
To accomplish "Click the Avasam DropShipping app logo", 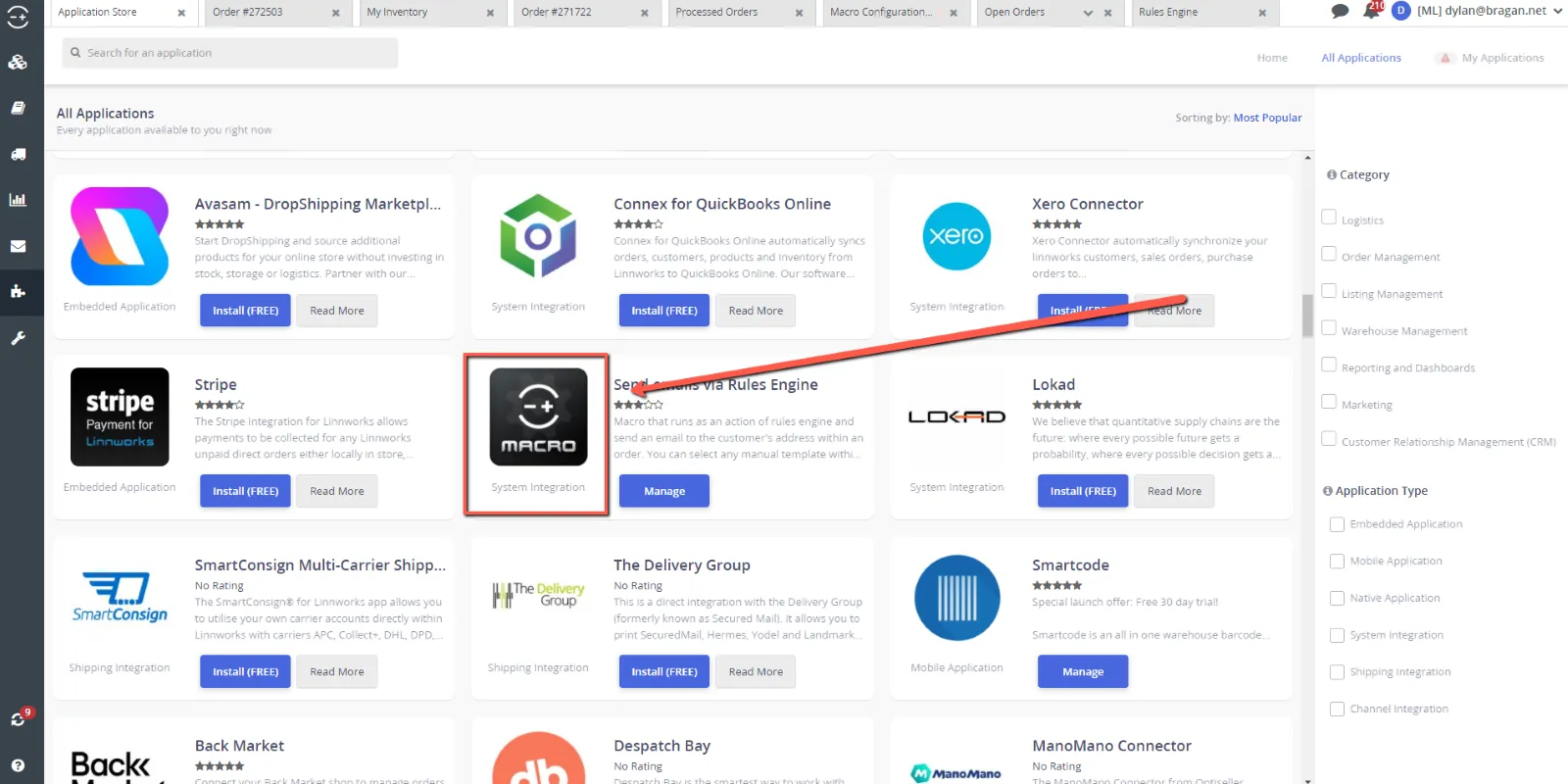I will pyautogui.click(x=120, y=236).
